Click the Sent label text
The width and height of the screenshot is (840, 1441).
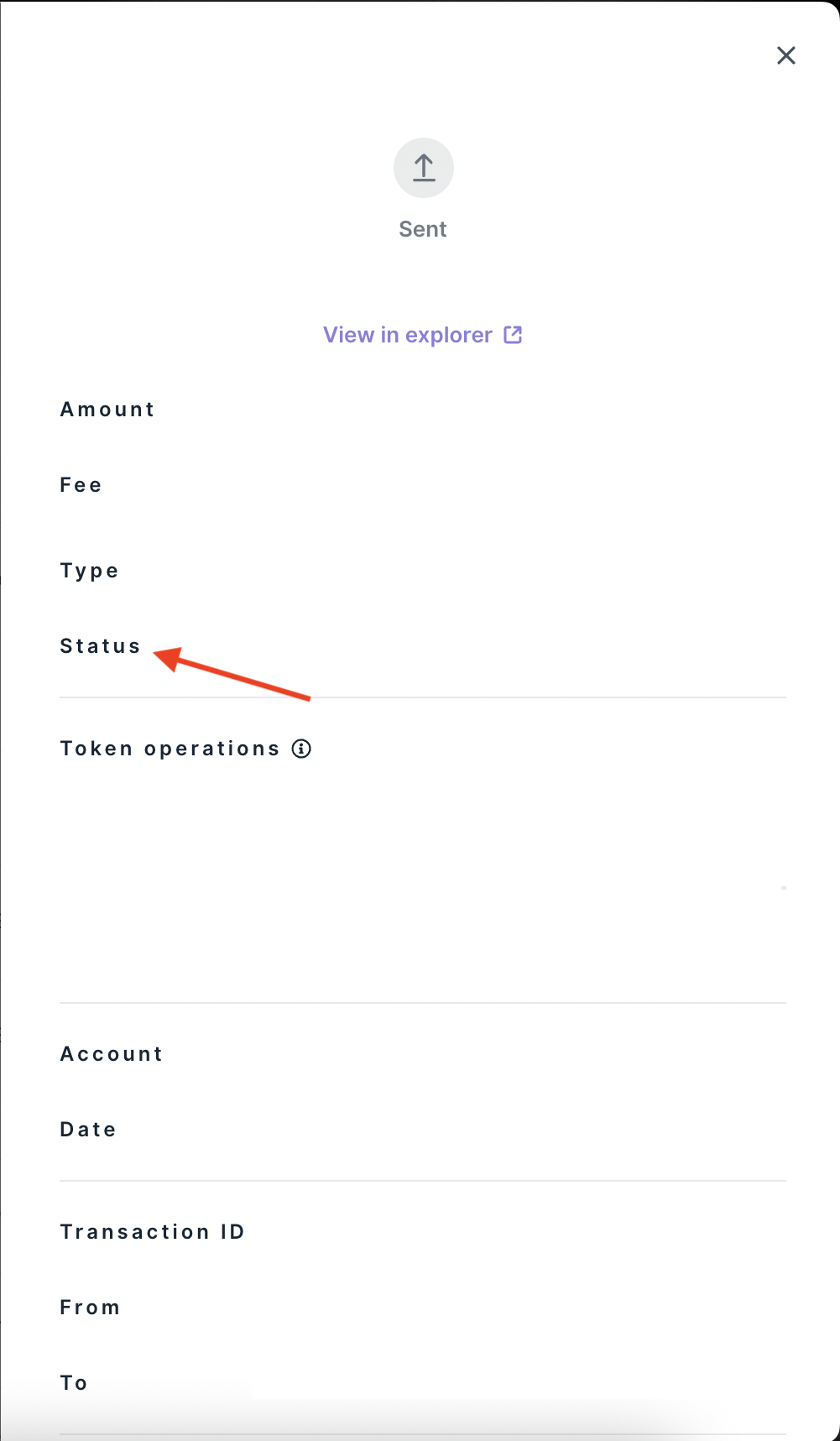point(423,229)
